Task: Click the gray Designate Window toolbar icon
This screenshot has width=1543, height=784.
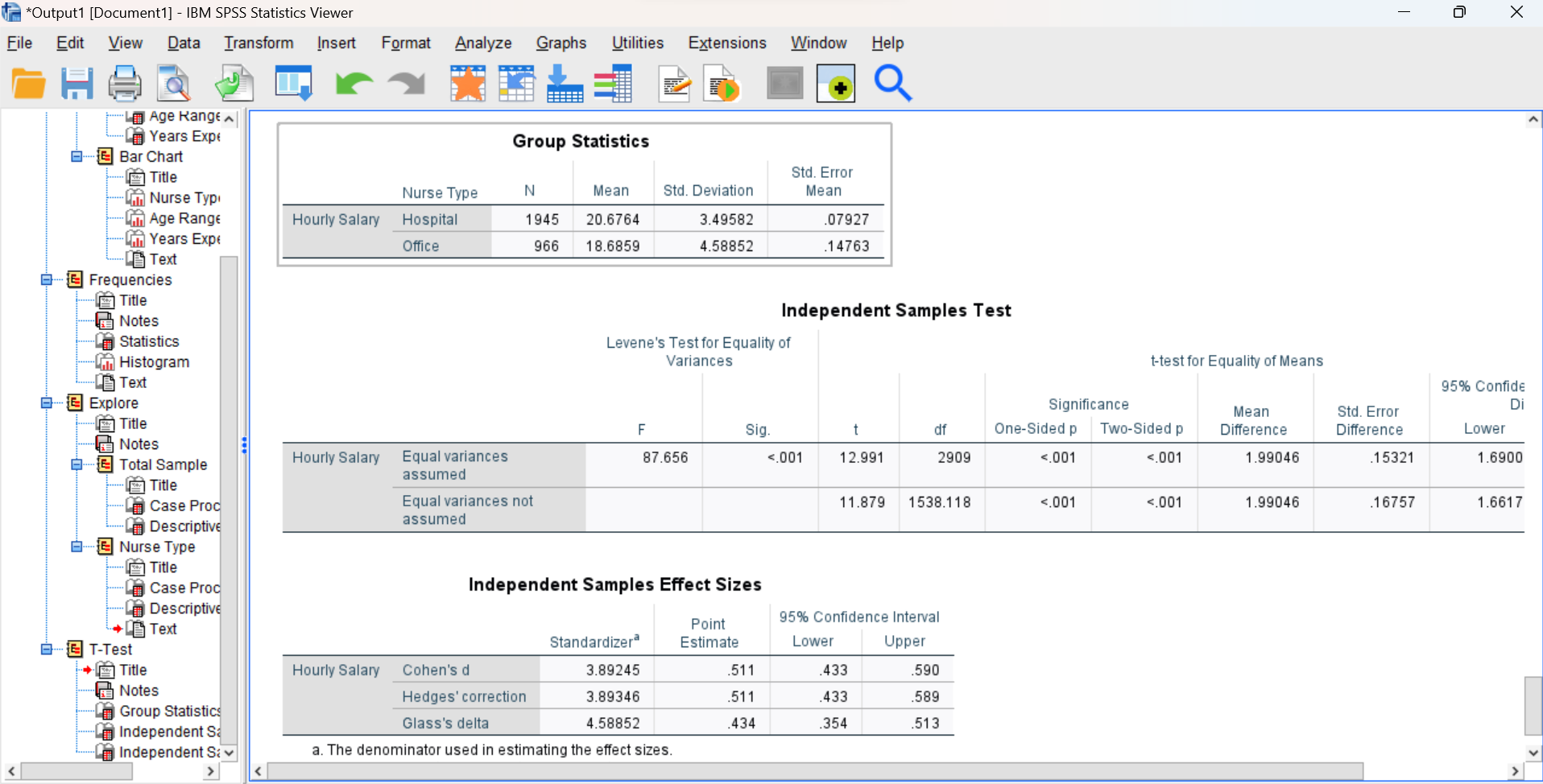Action: pyautogui.click(x=784, y=84)
